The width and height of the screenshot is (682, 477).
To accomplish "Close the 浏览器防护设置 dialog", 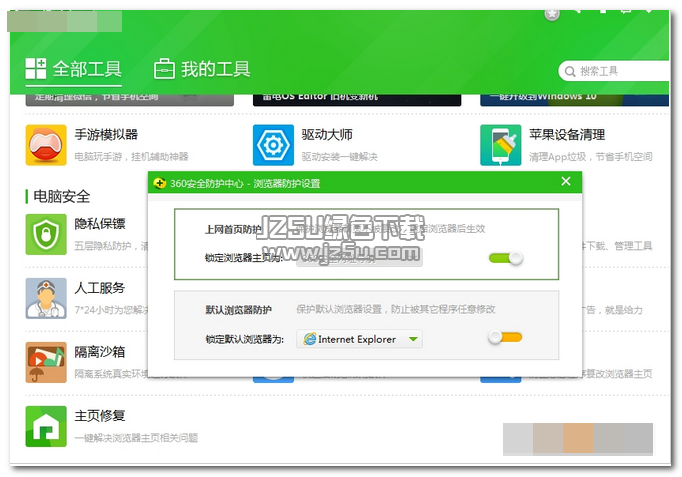I will (566, 181).
